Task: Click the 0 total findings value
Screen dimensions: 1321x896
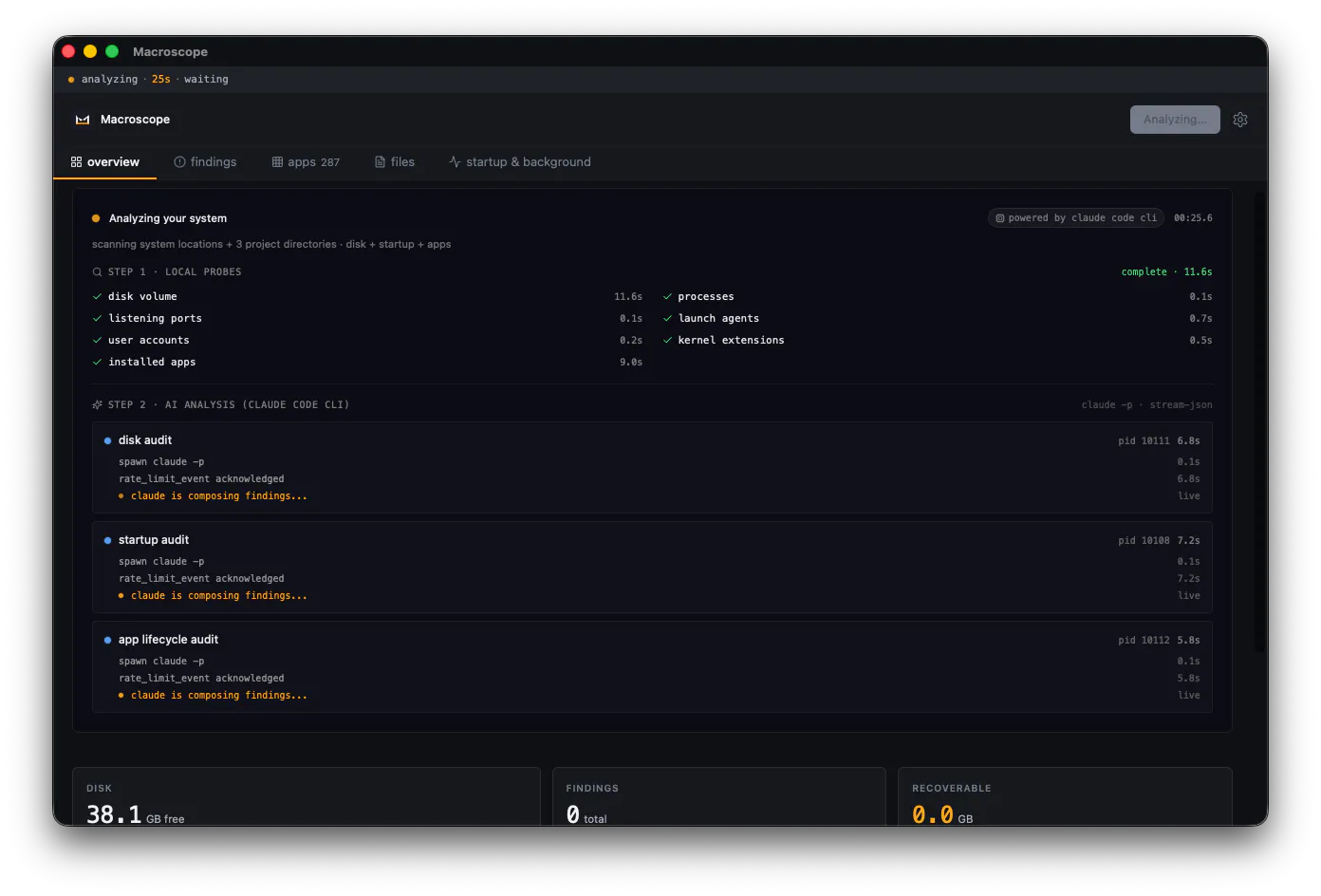Action: point(586,814)
